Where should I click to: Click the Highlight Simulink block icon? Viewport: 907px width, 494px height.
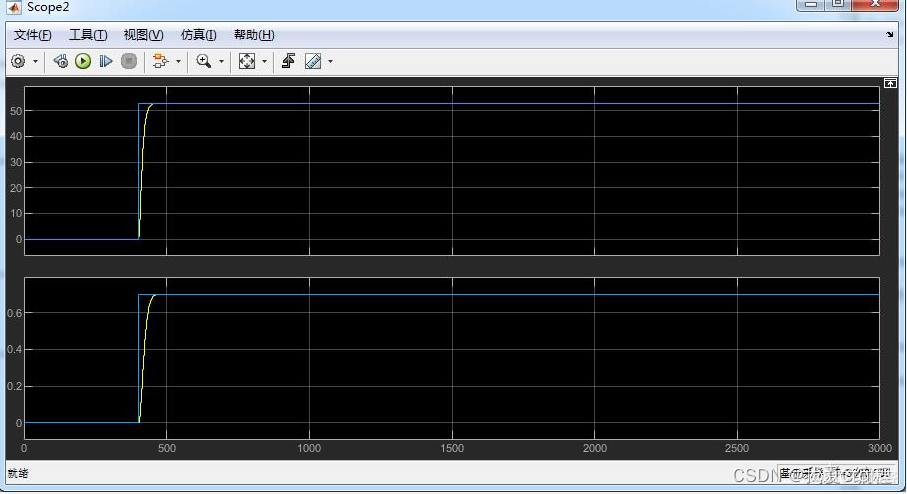coord(160,61)
